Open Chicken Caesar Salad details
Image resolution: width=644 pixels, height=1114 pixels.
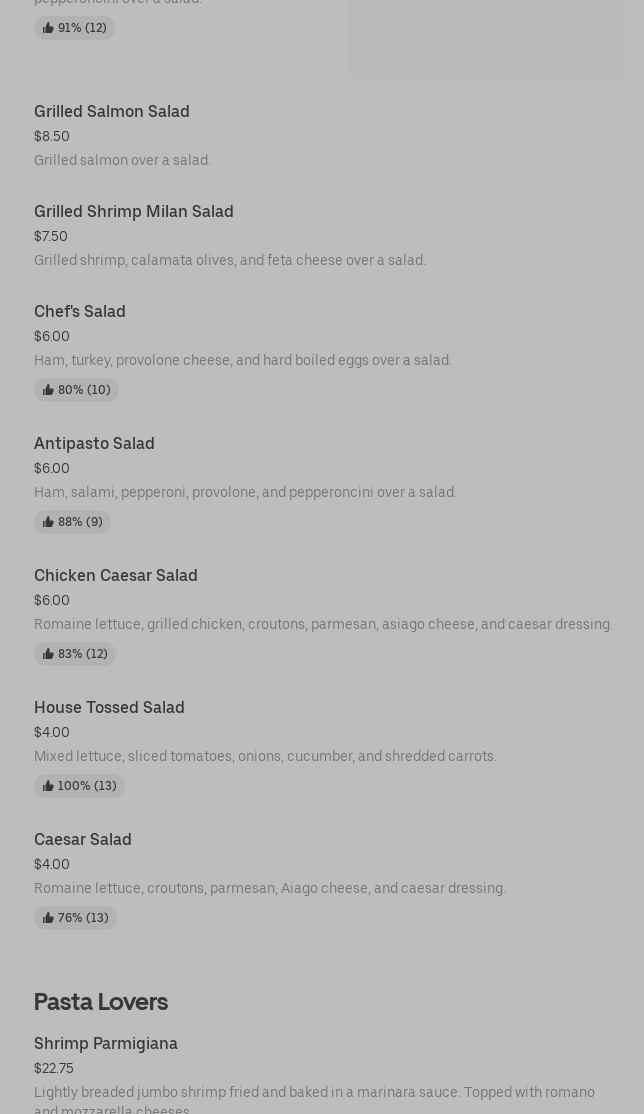coord(116,575)
